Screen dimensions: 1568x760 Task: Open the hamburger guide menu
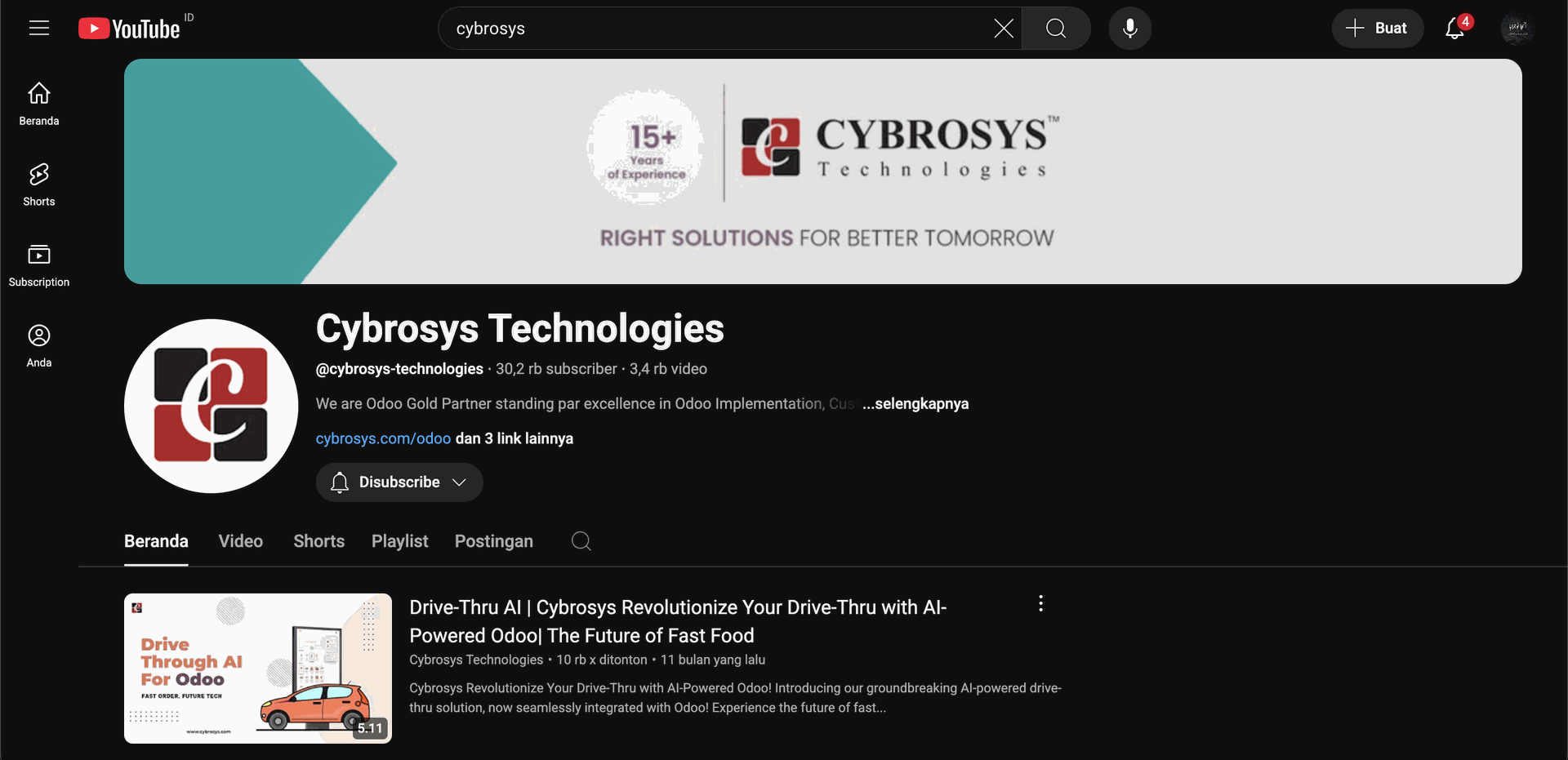point(39,28)
